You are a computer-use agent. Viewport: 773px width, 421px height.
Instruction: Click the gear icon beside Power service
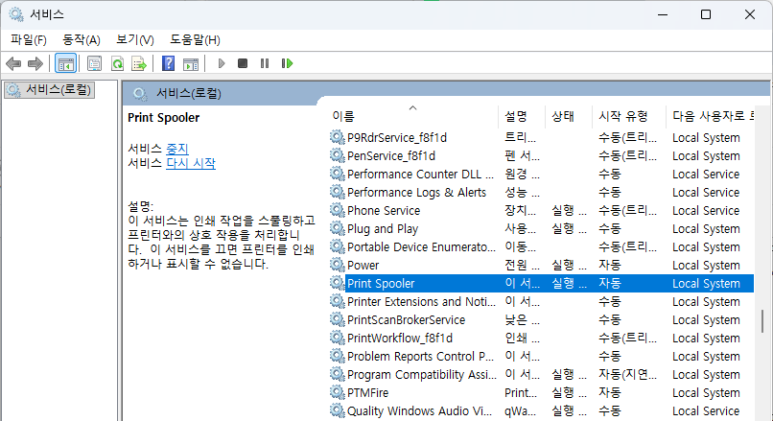[337, 265]
